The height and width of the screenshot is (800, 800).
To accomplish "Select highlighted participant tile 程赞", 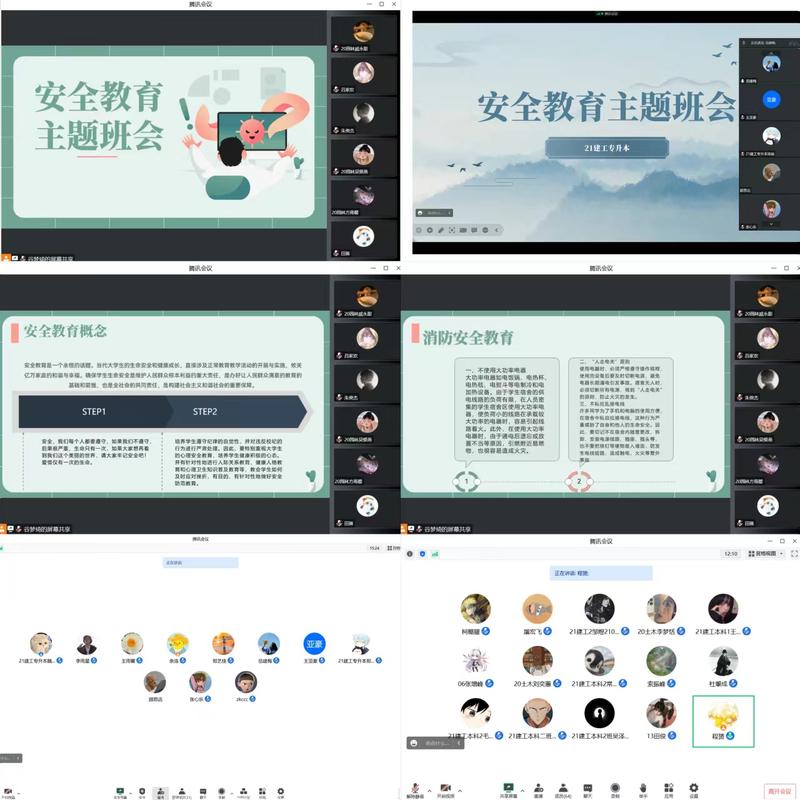I will 722,722.
